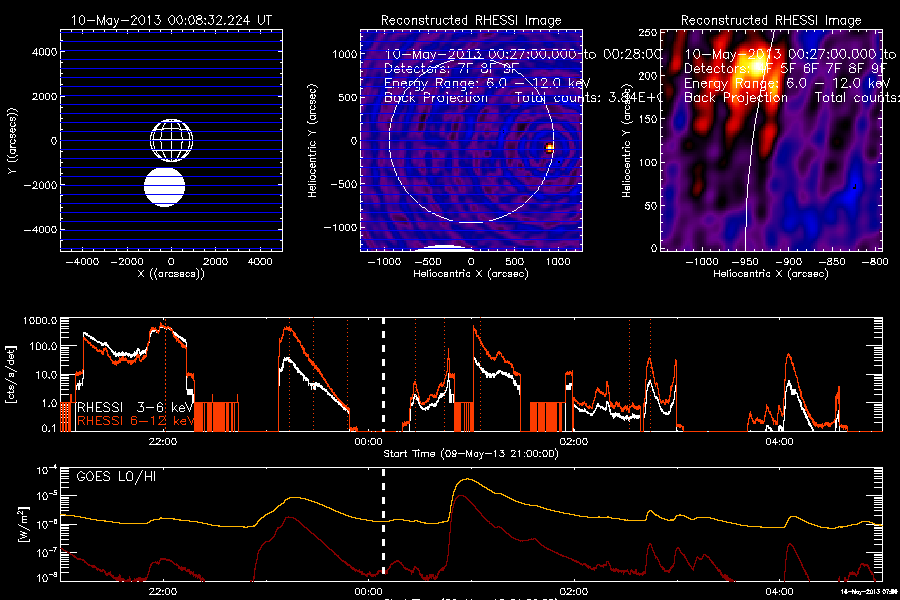Click the 'GOES LO/HI' plot label
Image resolution: width=900 pixels, height=600 pixels.
point(116,476)
